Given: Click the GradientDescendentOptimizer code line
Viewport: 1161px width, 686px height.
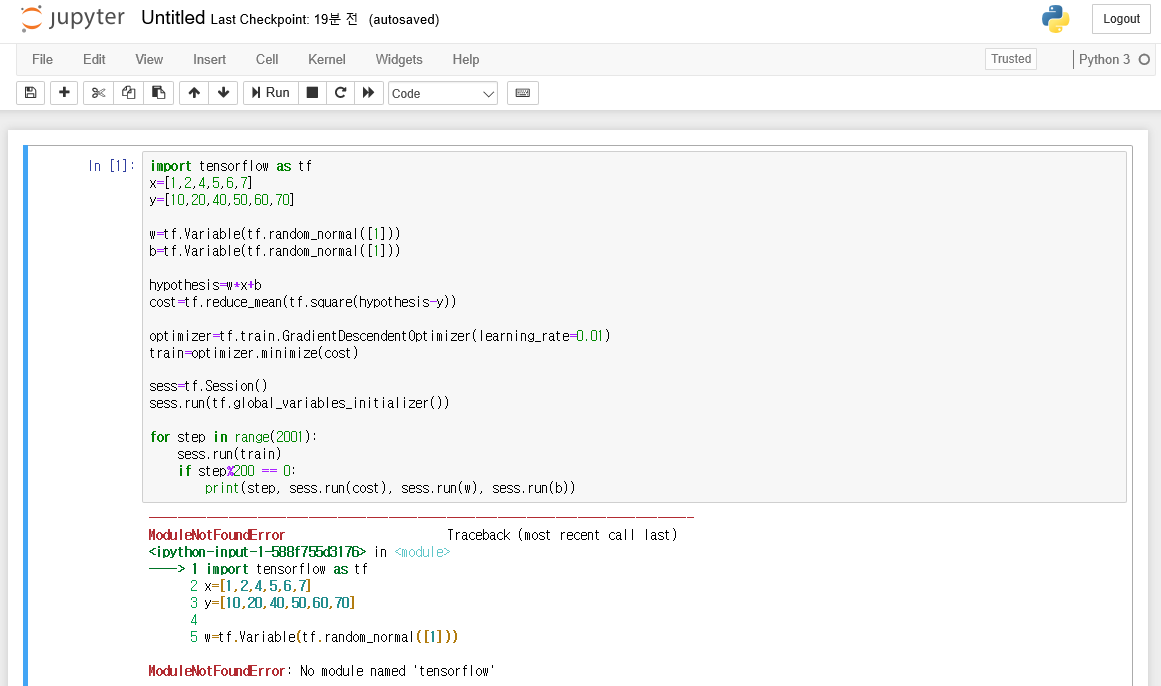Looking at the screenshot, I should click(x=380, y=336).
